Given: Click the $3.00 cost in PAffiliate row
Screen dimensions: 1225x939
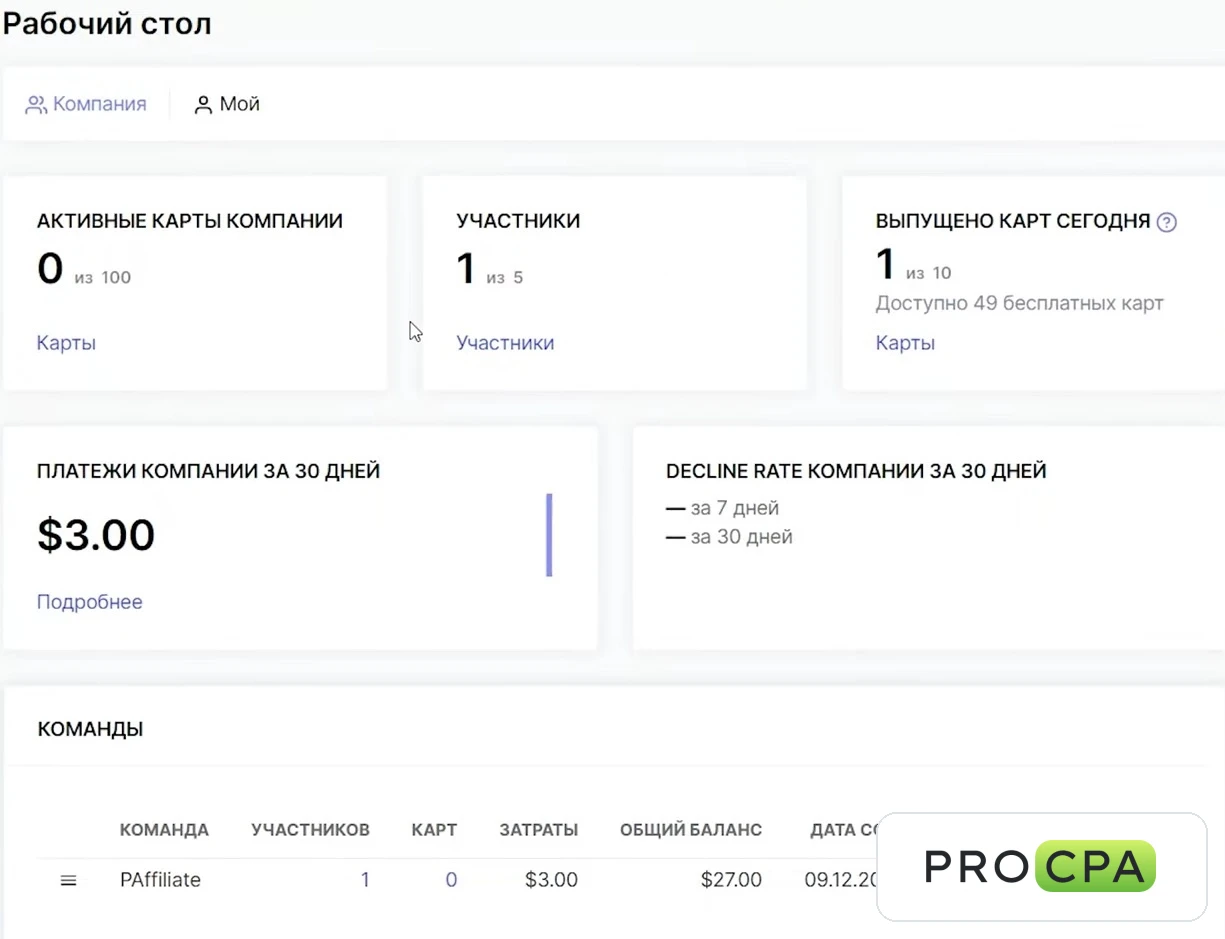Looking at the screenshot, I should [x=551, y=880].
